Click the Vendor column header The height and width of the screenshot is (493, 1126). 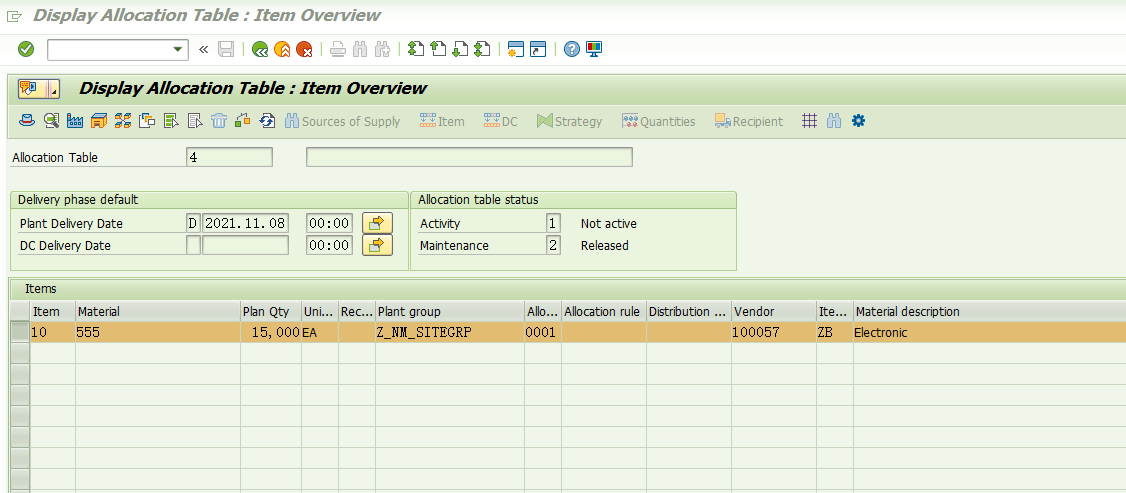773,311
